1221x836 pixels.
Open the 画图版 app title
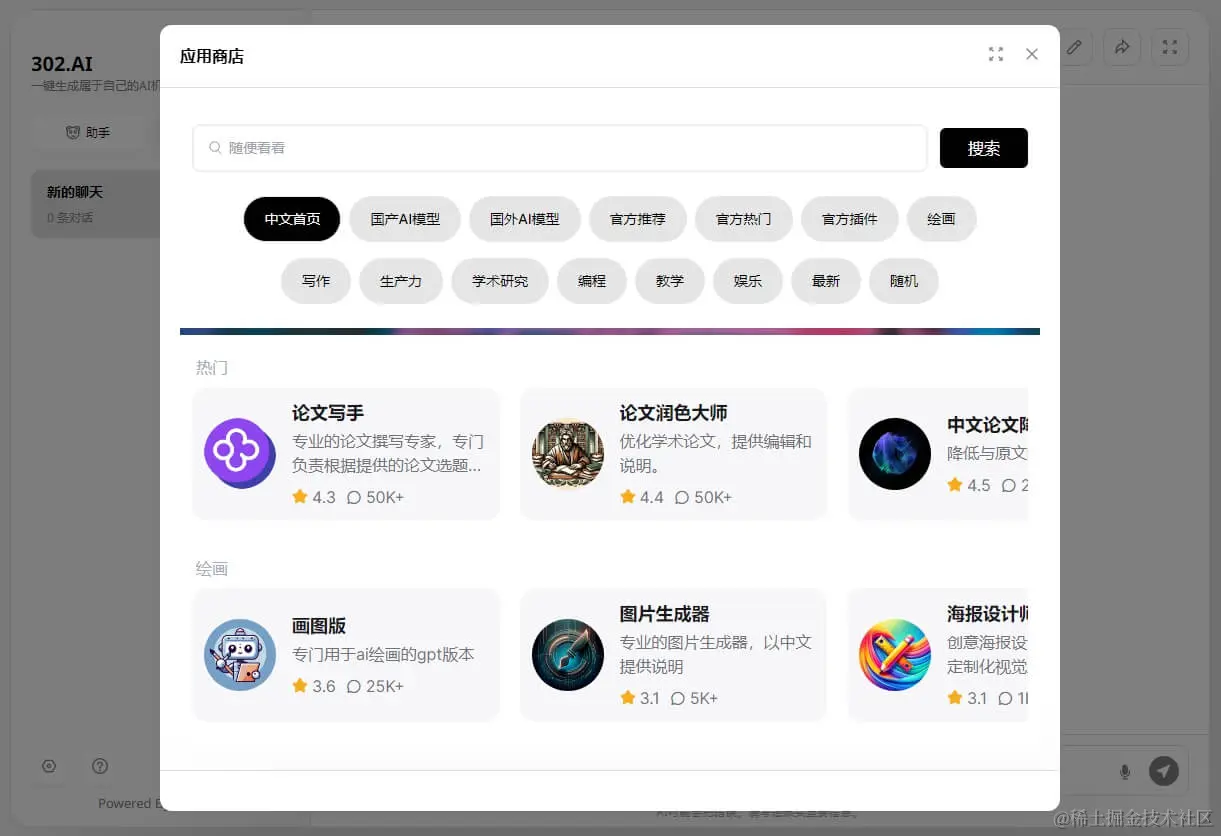[319, 626]
